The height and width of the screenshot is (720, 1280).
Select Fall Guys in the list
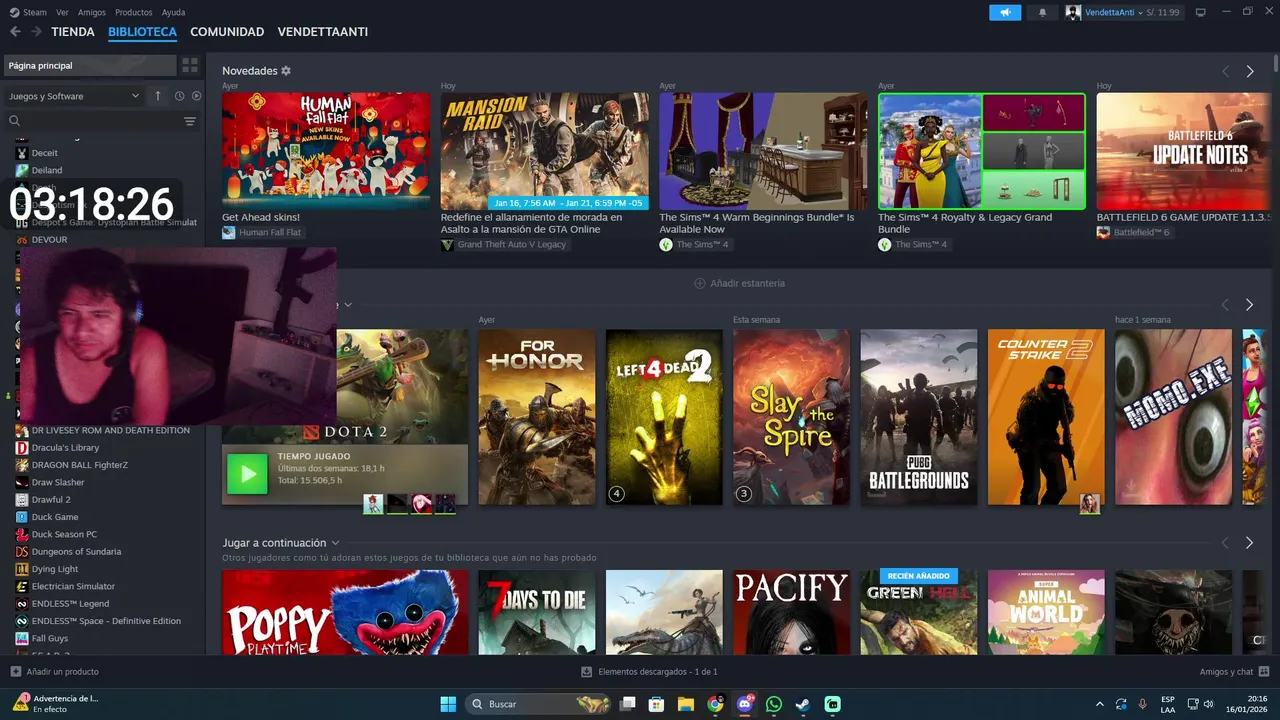point(49,638)
